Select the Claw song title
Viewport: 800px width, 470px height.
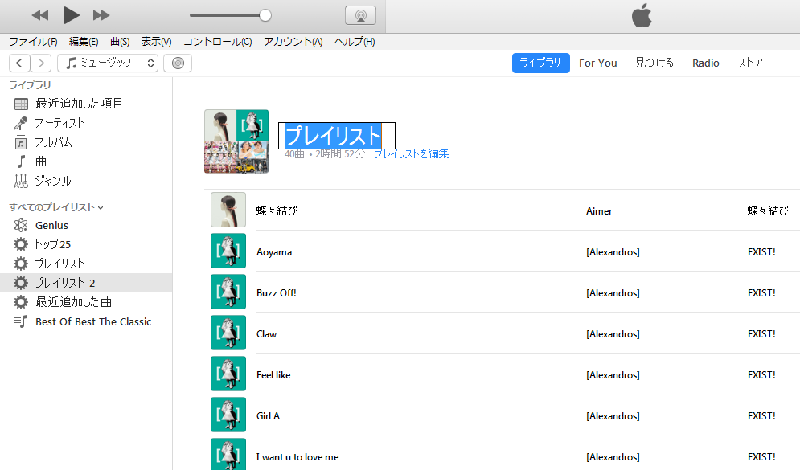coord(266,334)
